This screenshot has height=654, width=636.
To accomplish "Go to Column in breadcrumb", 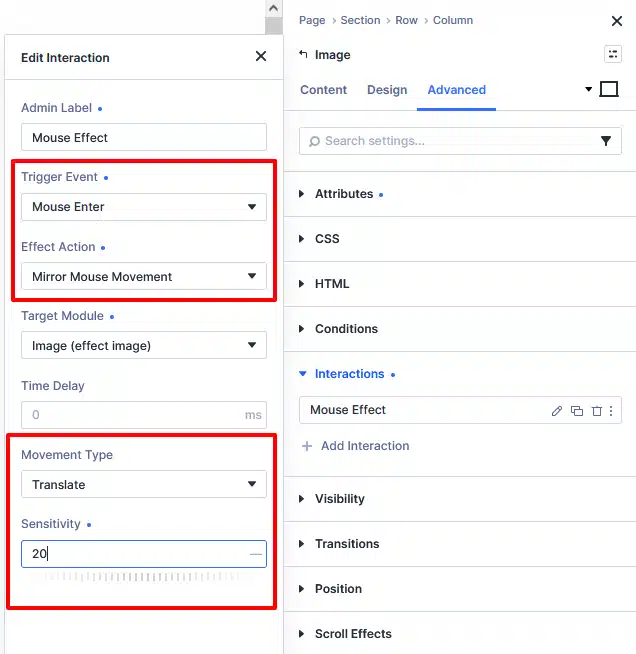I will [x=453, y=20].
